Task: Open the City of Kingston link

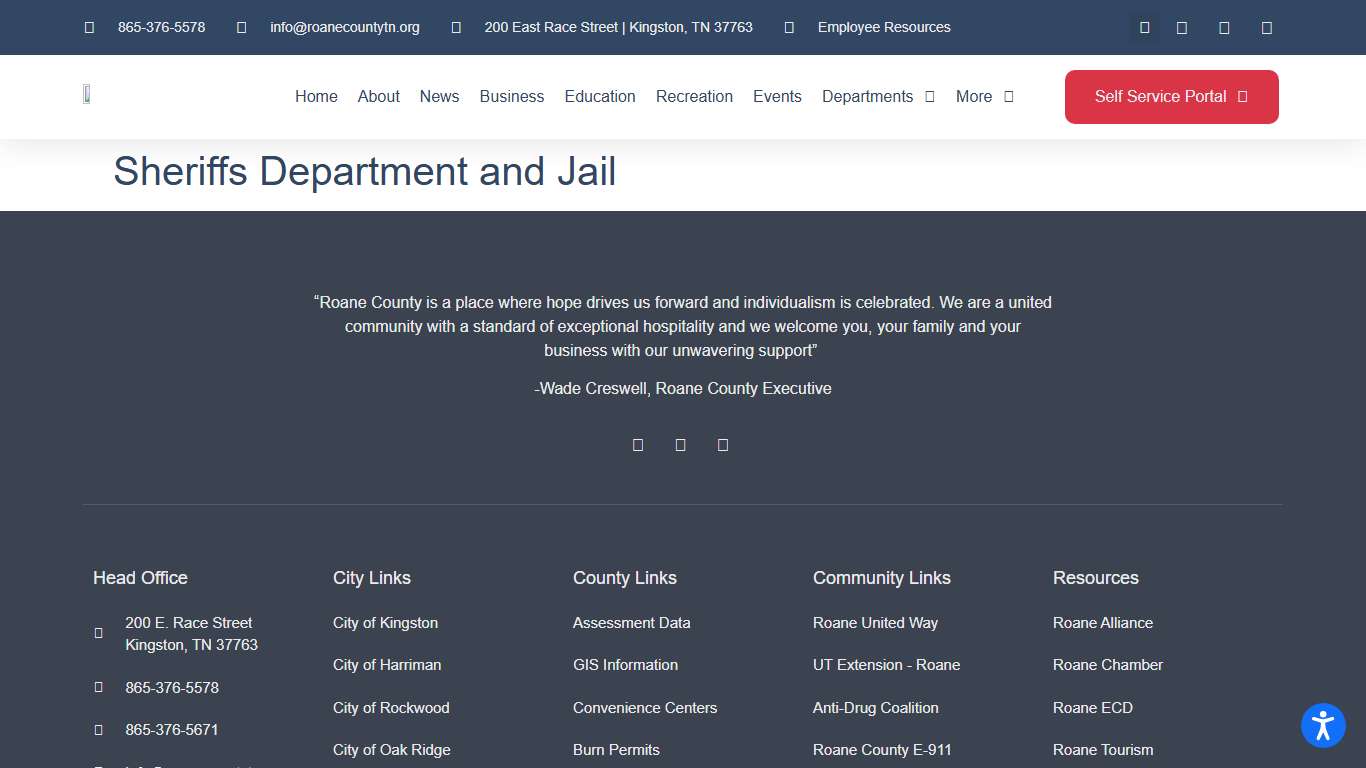Action: (x=385, y=622)
